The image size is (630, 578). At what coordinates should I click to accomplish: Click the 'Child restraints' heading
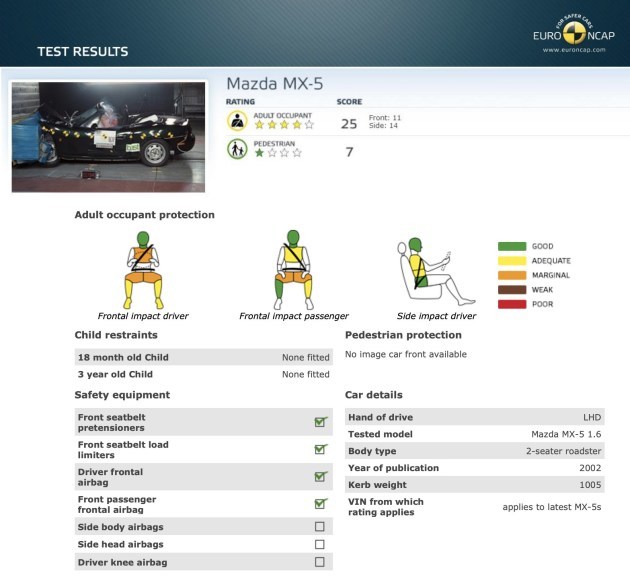click(116, 335)
